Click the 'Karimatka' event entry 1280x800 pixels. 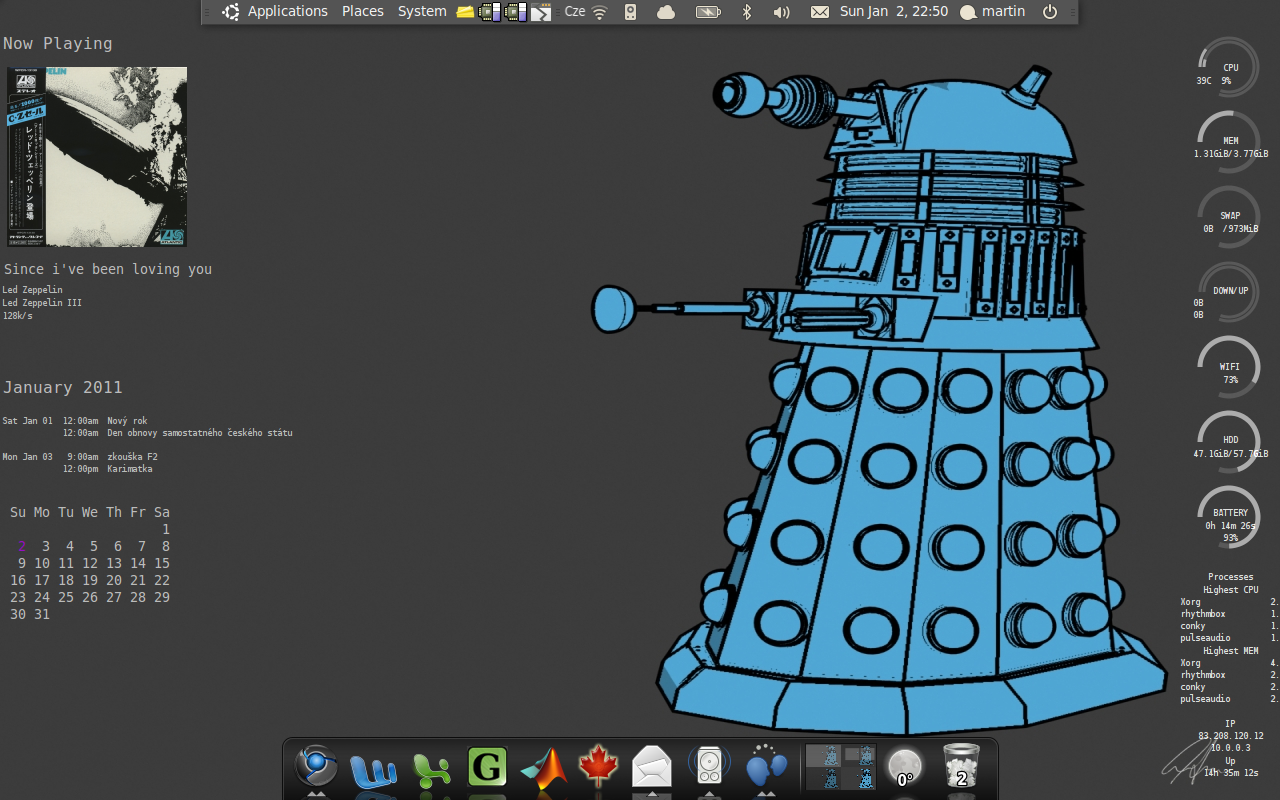[130, 469]
